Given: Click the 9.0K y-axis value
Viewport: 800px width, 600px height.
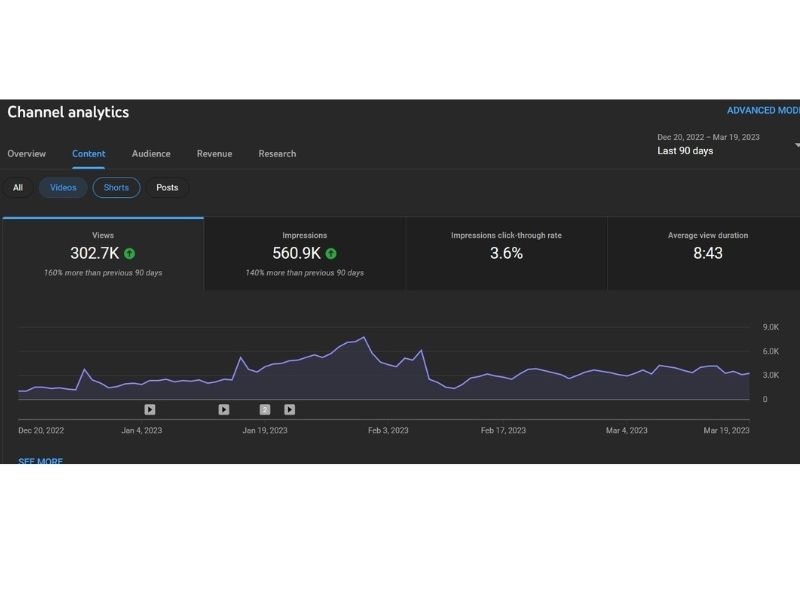Looking at the screenshot, I should point(771,327).
